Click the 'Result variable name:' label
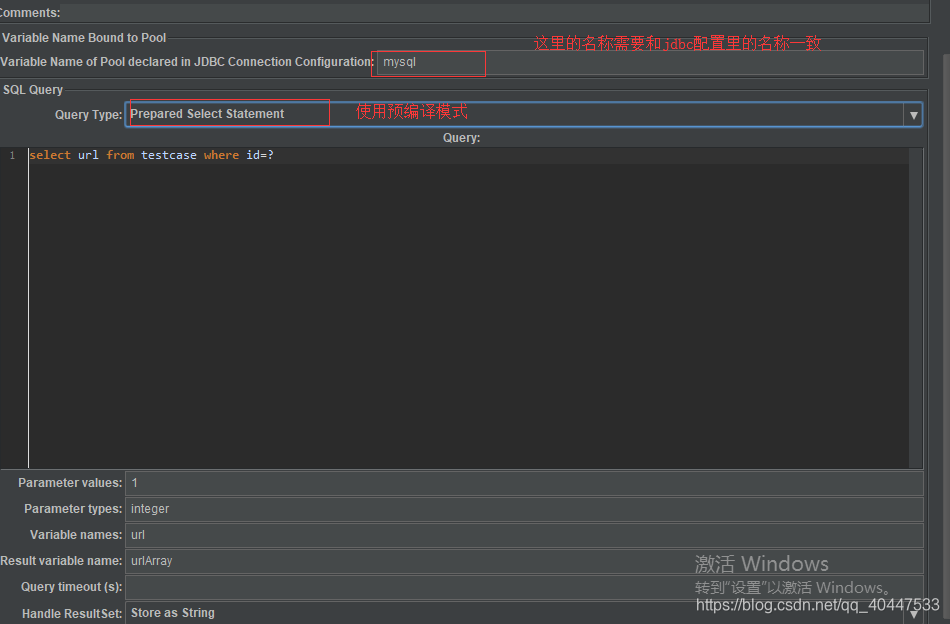The width and height of the screenshot is (950, 624). pyautogui.click(x=61, y=561)
